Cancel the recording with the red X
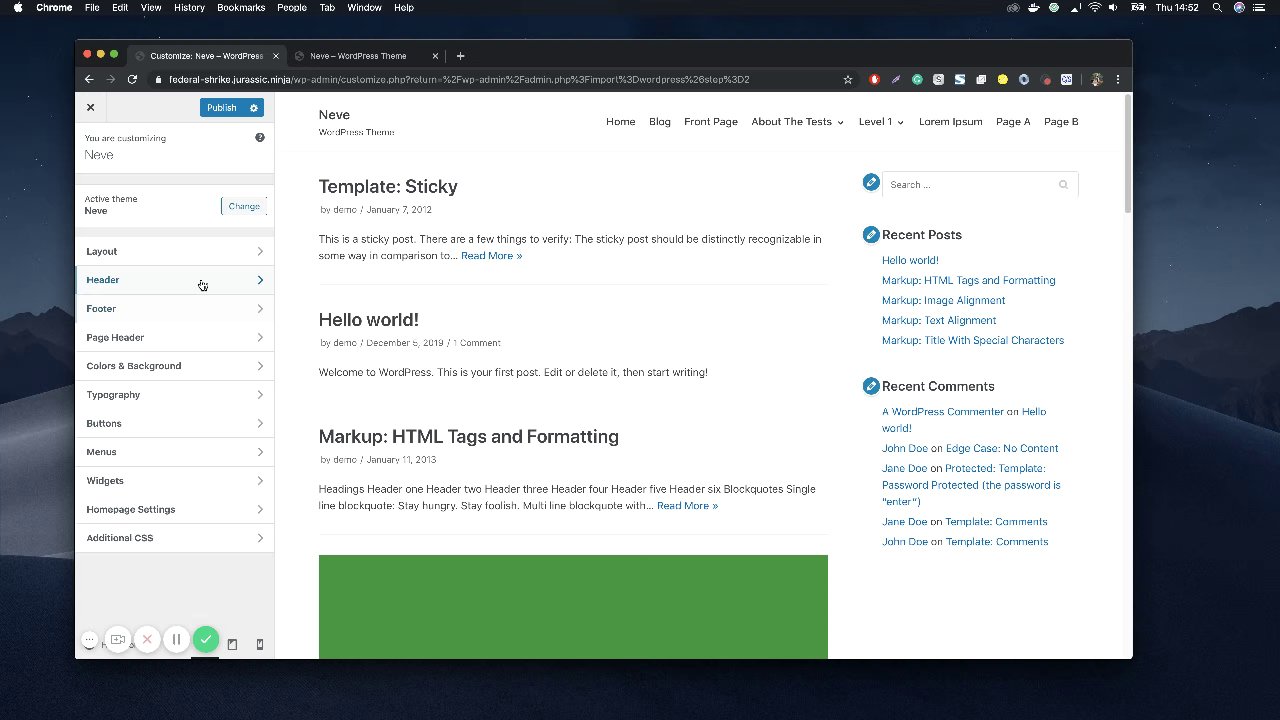Image resolution: width=1280 pixels, height=720 pixels. click(x=147, y=639)
